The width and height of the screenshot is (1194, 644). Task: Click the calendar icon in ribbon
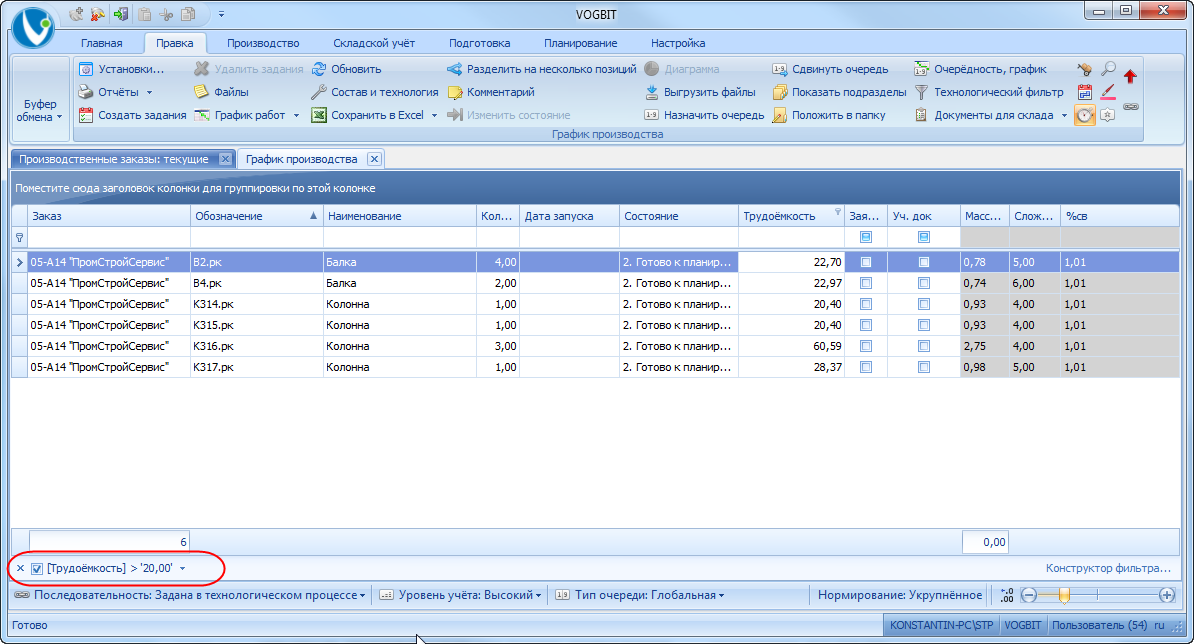(1085, 92)
